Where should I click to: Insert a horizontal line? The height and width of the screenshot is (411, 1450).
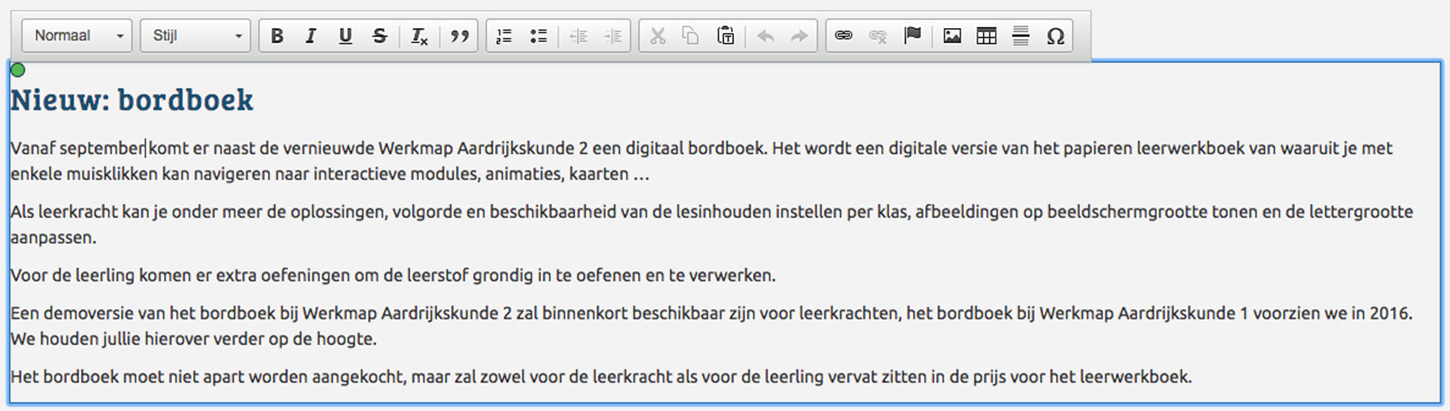(x=1020, y=36)
